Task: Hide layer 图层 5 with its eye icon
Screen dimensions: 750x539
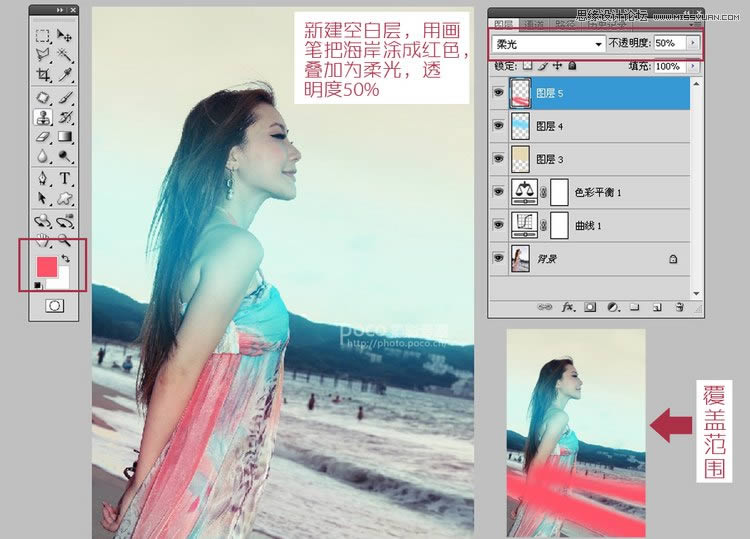Action: point(498,92)
